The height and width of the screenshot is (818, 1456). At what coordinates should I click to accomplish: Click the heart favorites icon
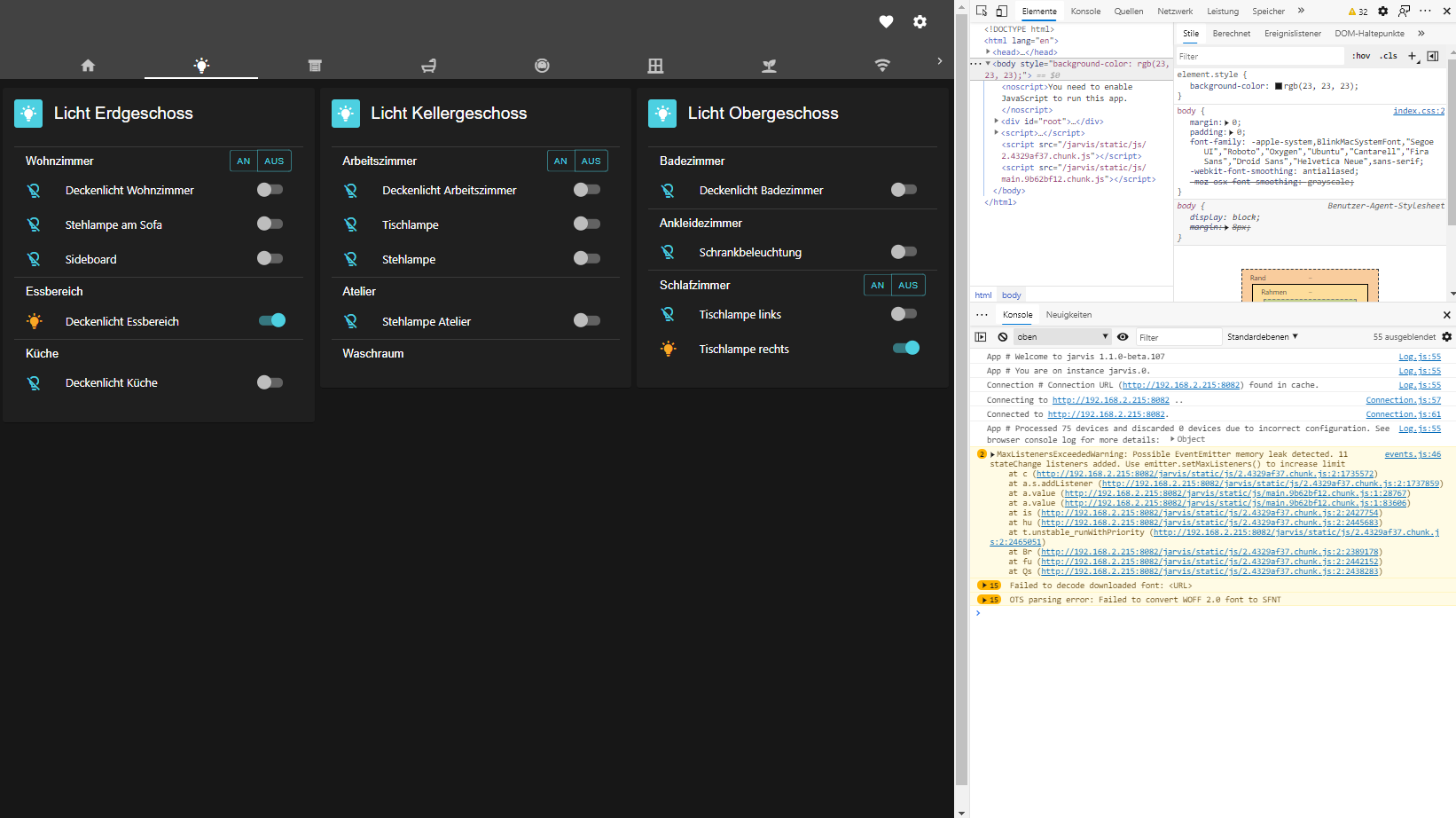tap(886, 21)
